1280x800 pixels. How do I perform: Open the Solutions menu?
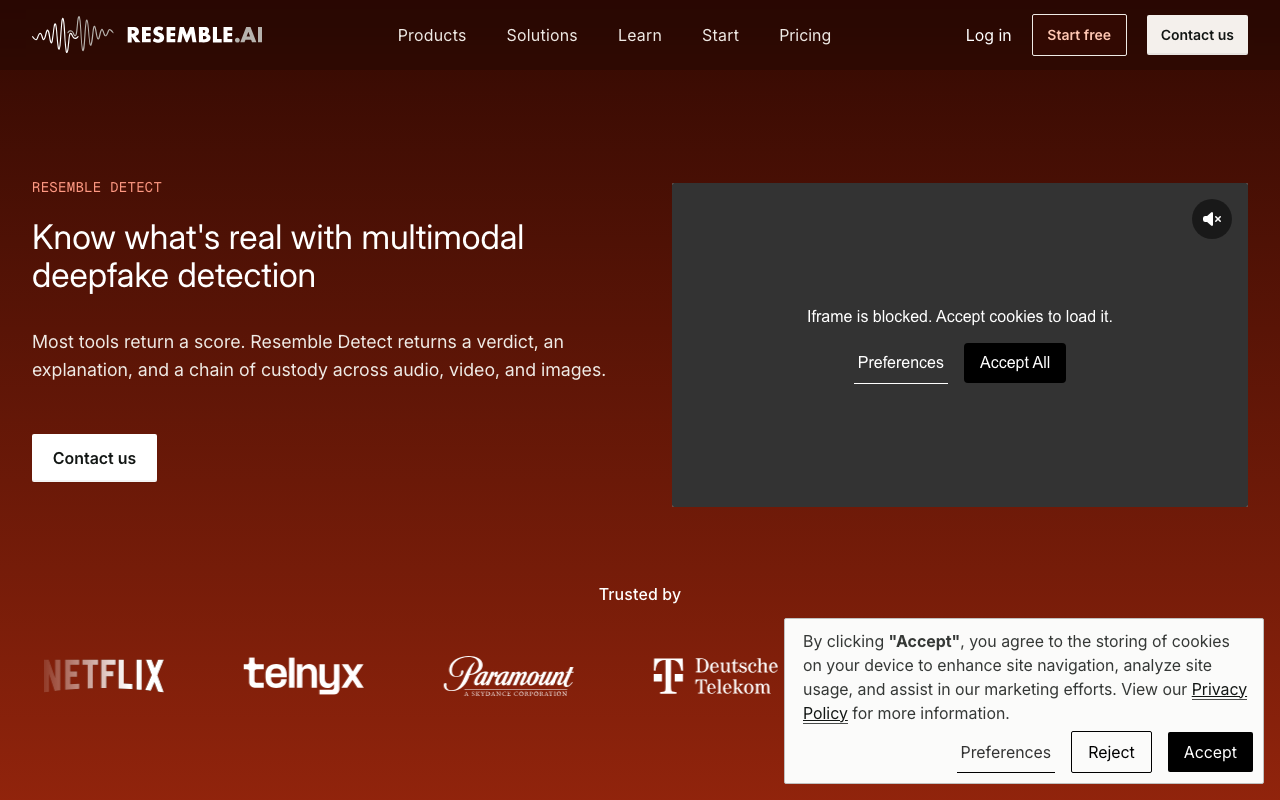pyautogui.click(x=542, y=35)
